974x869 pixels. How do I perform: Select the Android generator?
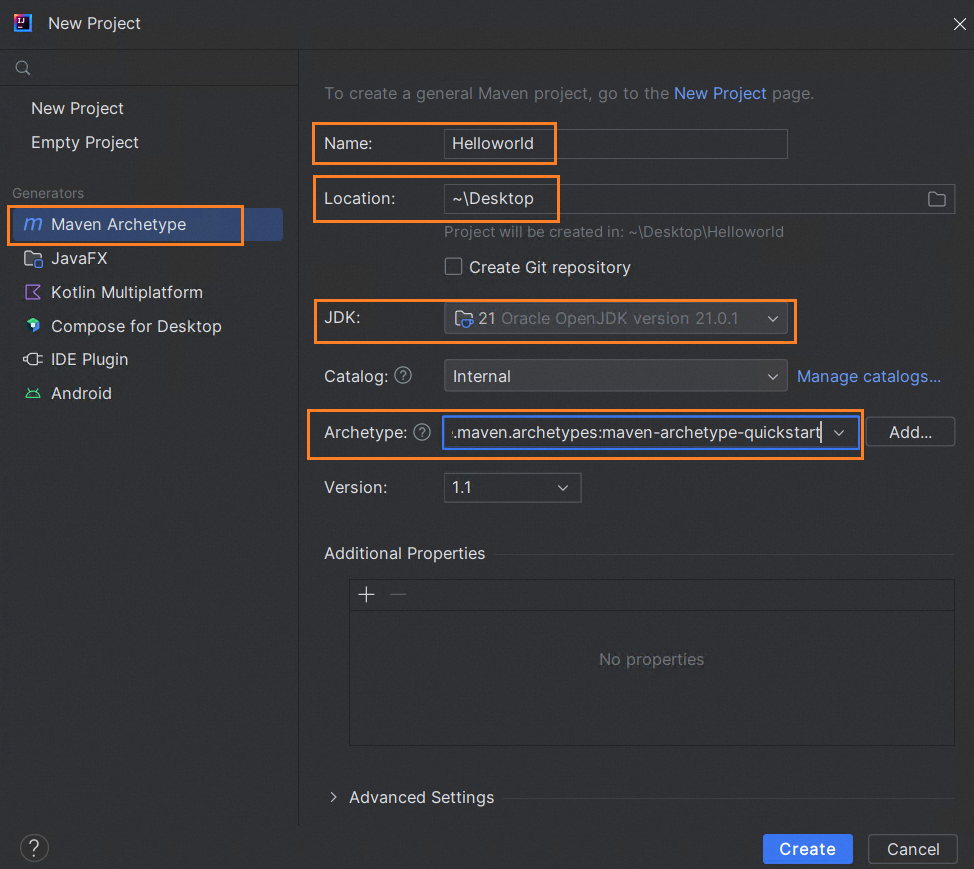pyautogui.click(x=81, y=393)
